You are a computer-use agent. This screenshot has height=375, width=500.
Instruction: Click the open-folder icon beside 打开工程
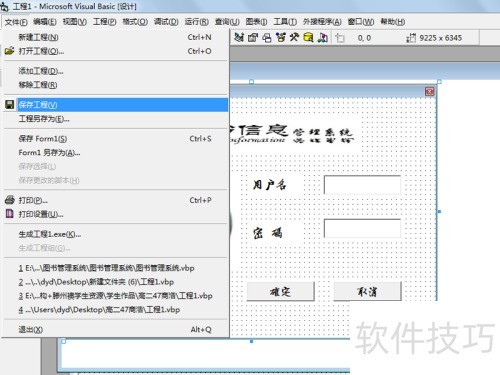(10, 51)
